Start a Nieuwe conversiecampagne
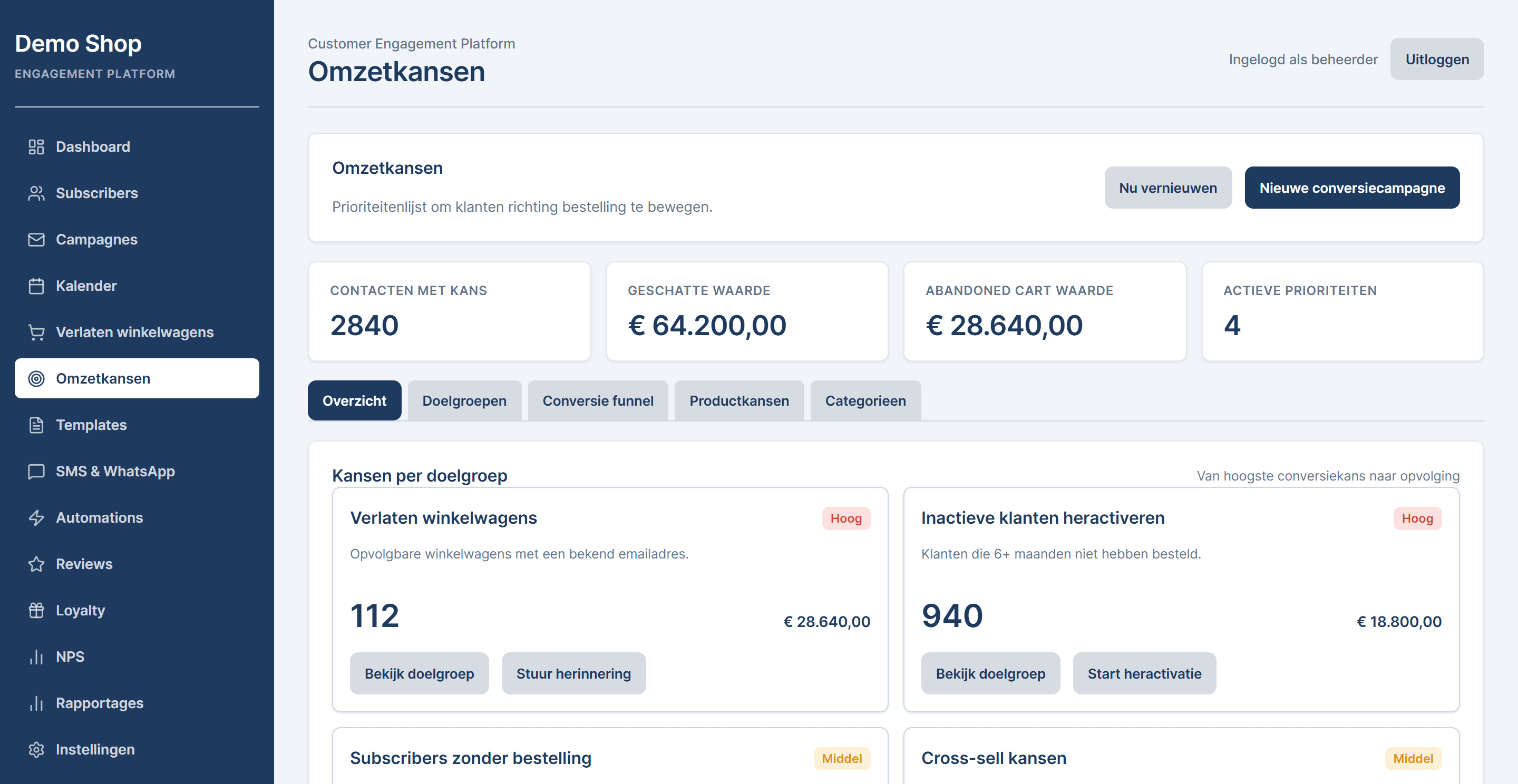1518x784 pixels. click(1352, 188)
